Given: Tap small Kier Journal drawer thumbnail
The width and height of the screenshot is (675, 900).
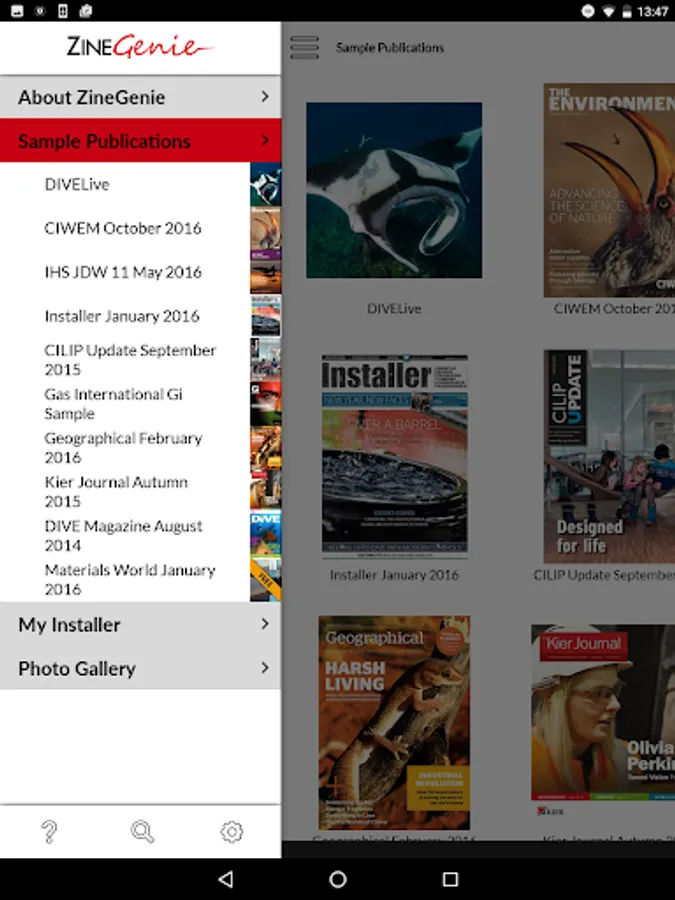Looking at the screenshot, I should tap(266, 491).
